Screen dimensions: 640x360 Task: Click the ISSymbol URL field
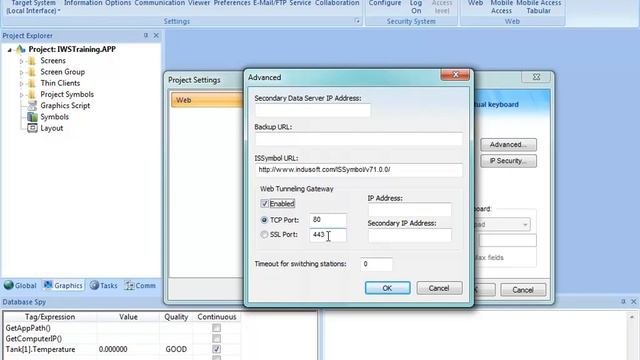click(x=359, y=170)
